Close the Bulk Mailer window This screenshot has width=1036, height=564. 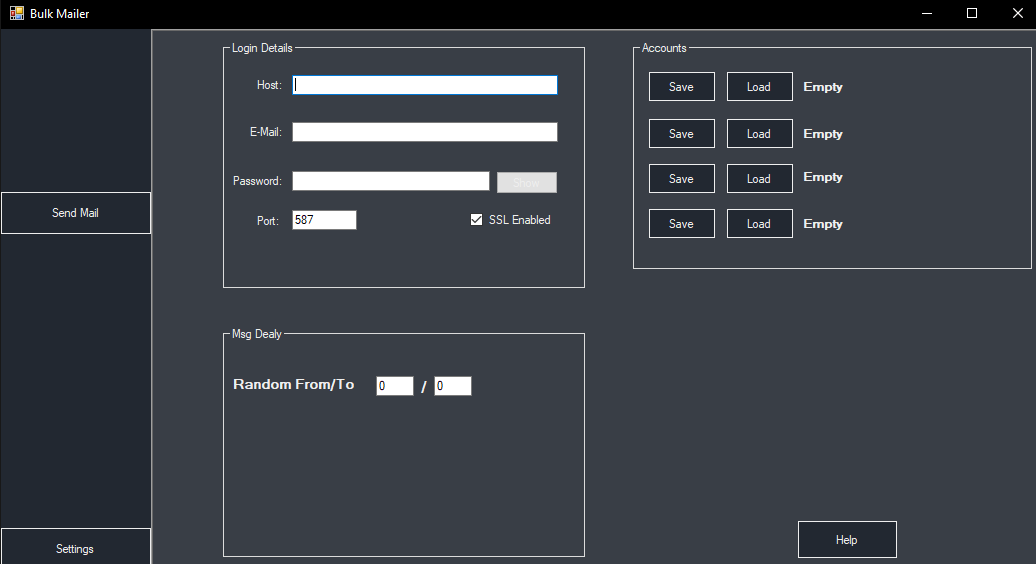(x=1018, y=13)
